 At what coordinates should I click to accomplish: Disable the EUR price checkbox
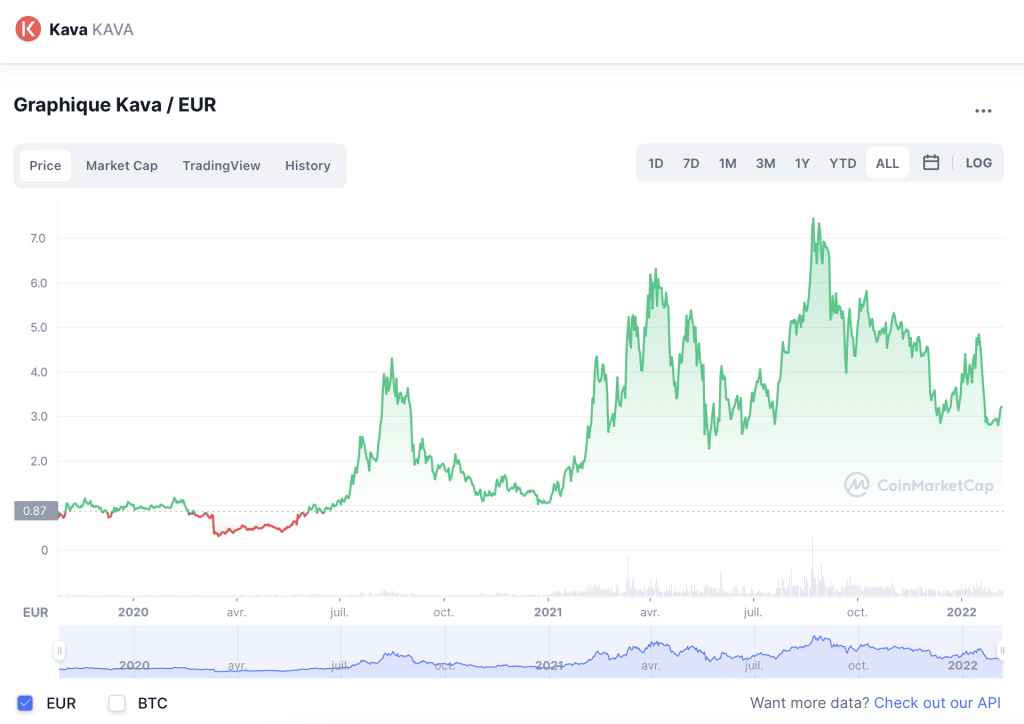tap(25, 703)
